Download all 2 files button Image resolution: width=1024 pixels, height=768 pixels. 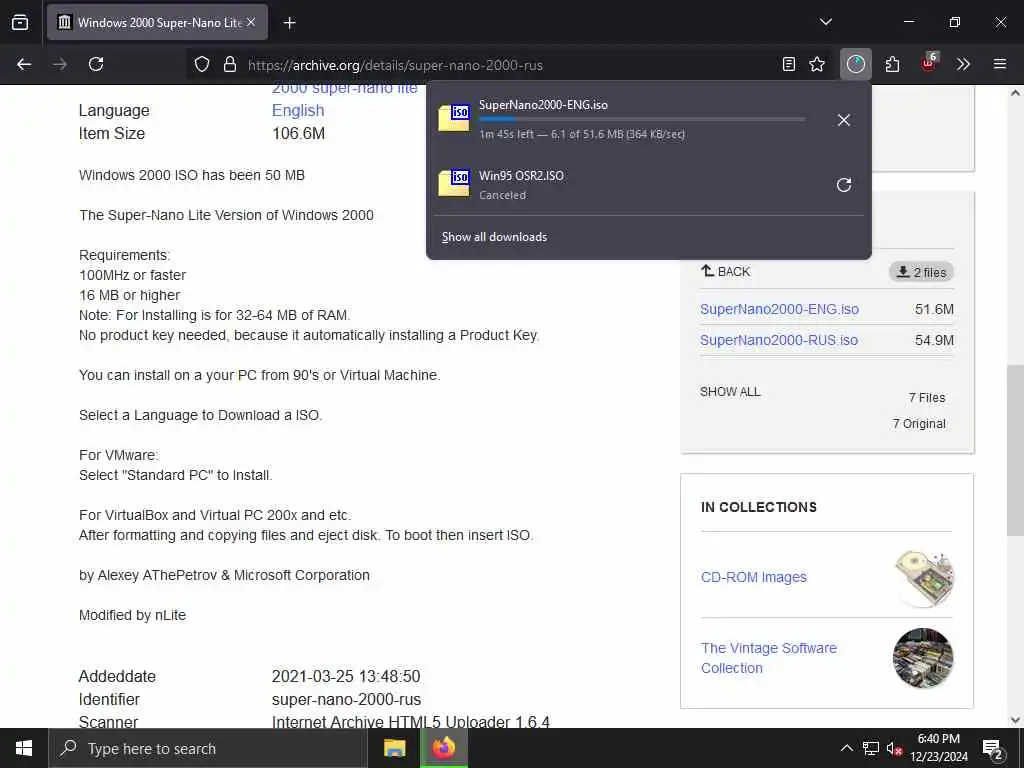(x=921, y=272)
